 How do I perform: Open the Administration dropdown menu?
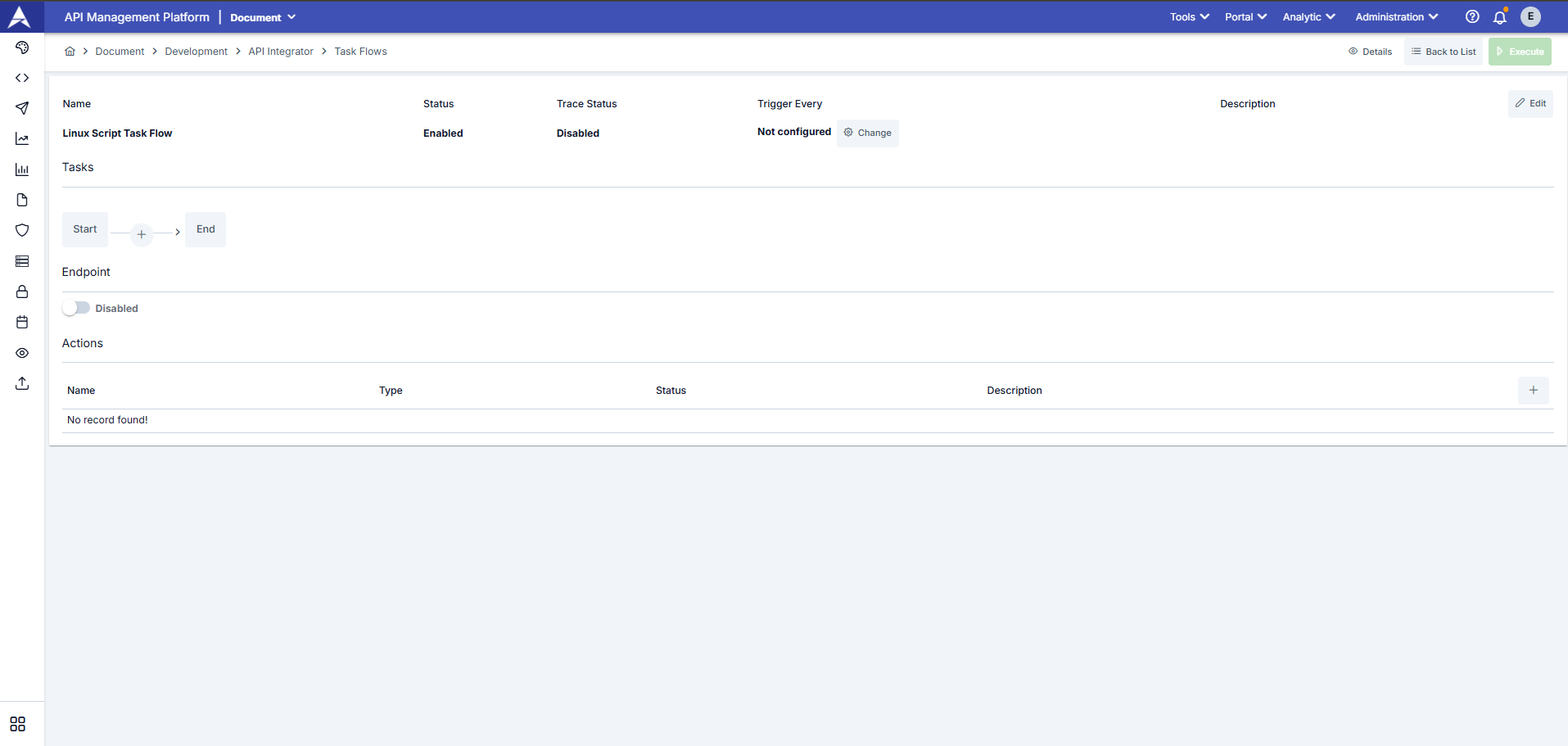coord(1396,17)
